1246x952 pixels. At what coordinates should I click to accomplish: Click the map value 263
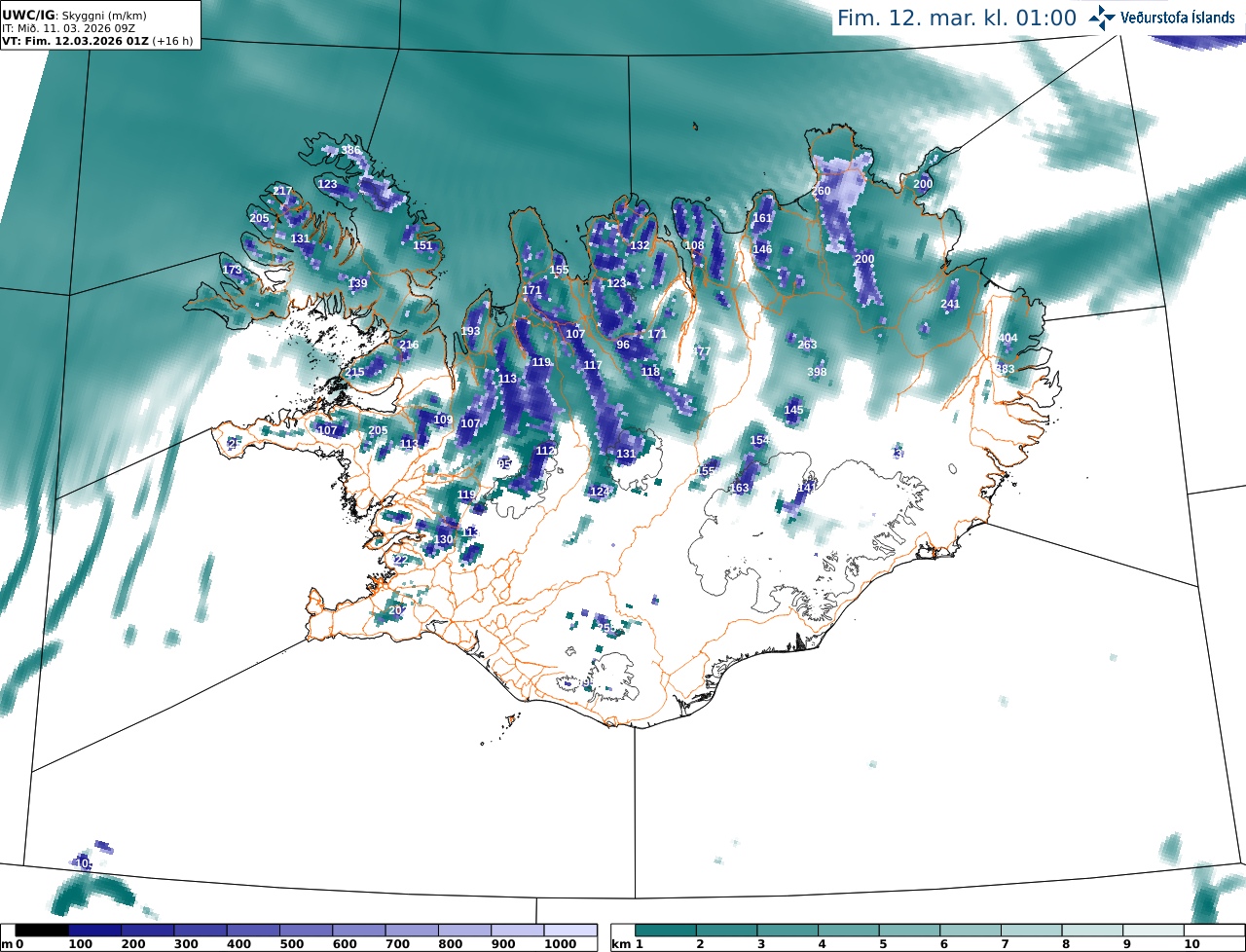click(x=807, y=345)
